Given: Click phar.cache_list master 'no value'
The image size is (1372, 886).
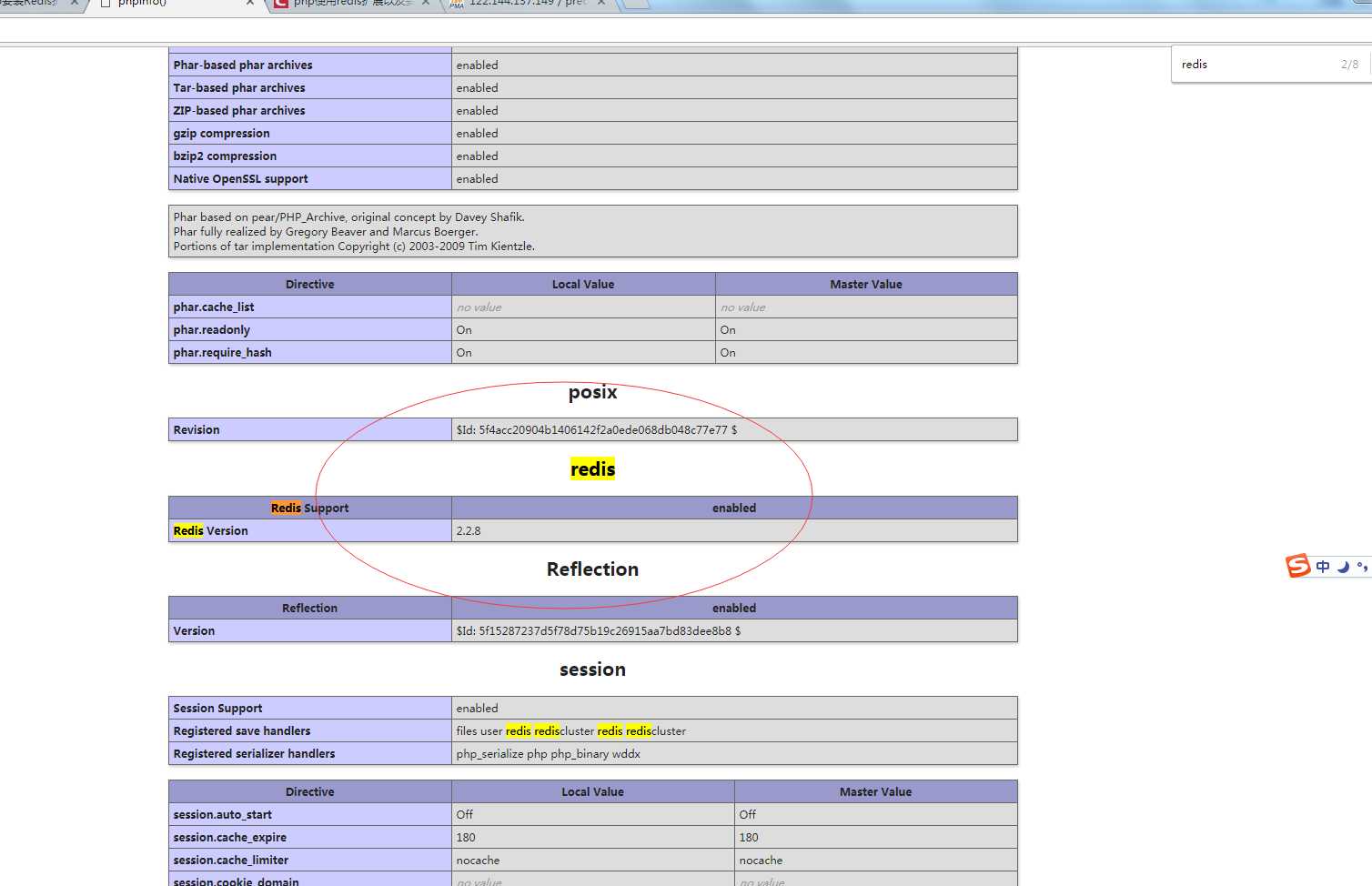Looking at the screenshot, I should pyautogui.click(x=743, y=307).
